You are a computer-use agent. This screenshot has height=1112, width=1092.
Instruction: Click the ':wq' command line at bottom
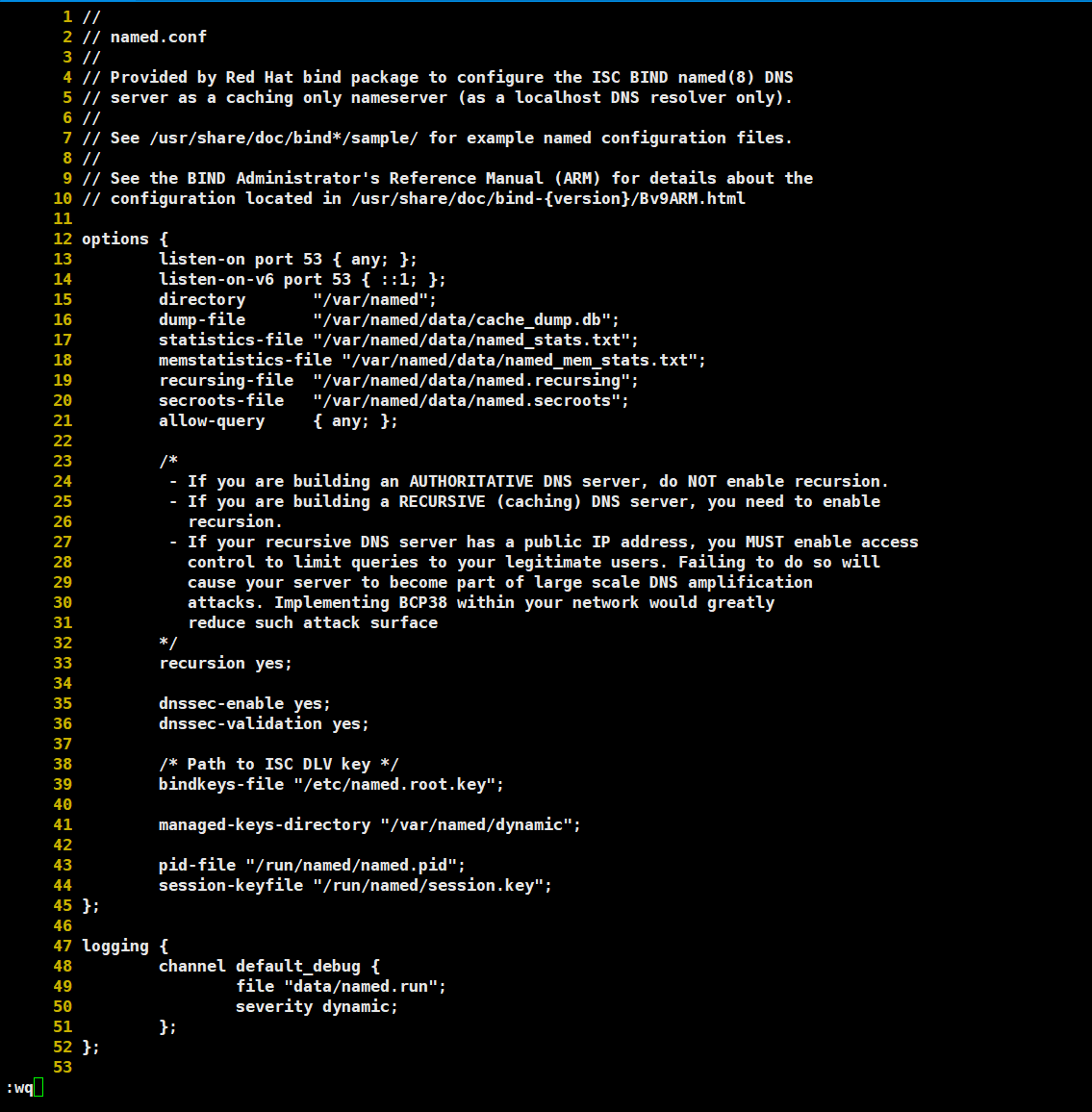click(x=20, y=1087)
